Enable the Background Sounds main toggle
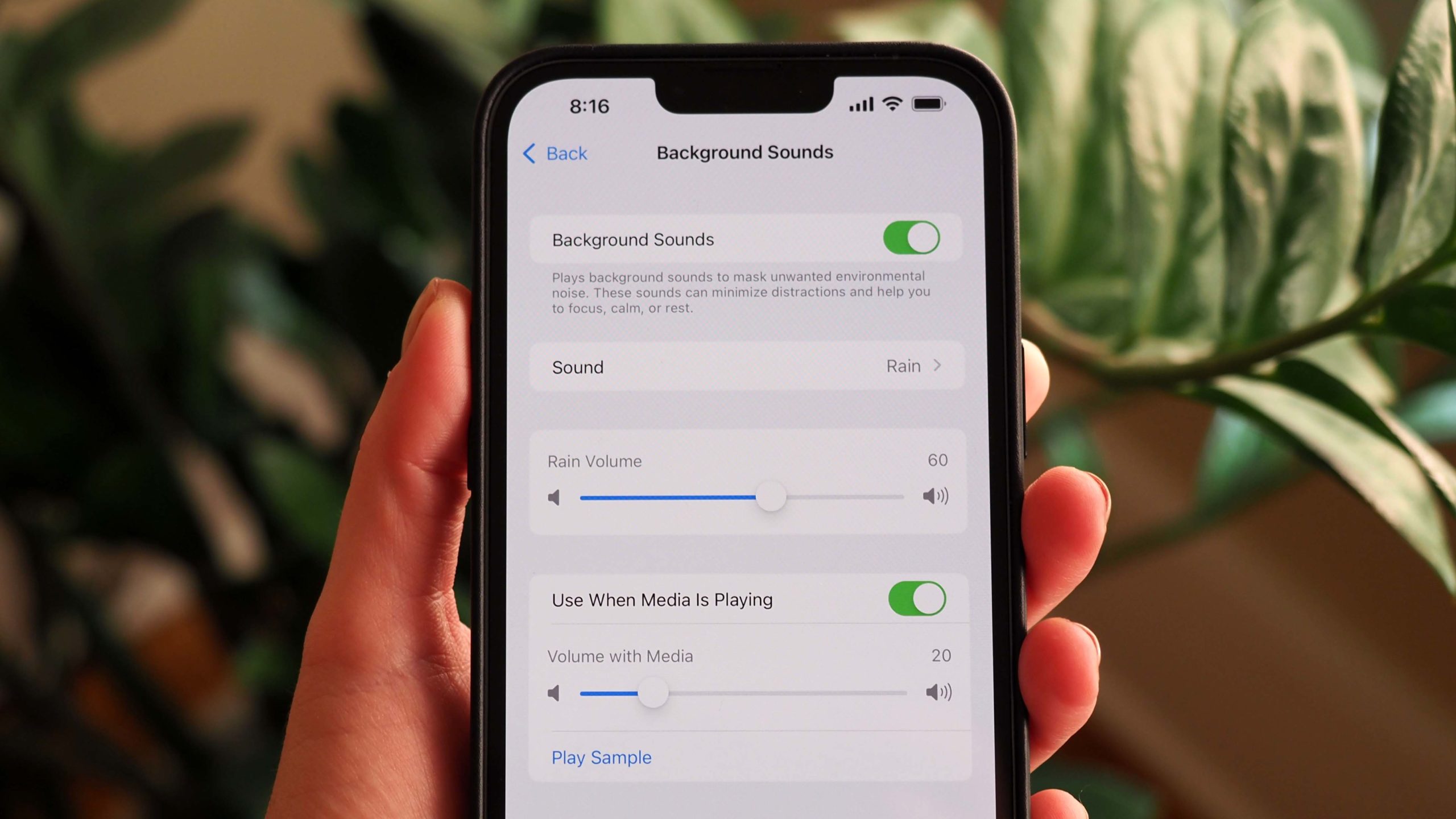Image resolution: width=1456 pixels, height=819 pixels. (910, 238)
